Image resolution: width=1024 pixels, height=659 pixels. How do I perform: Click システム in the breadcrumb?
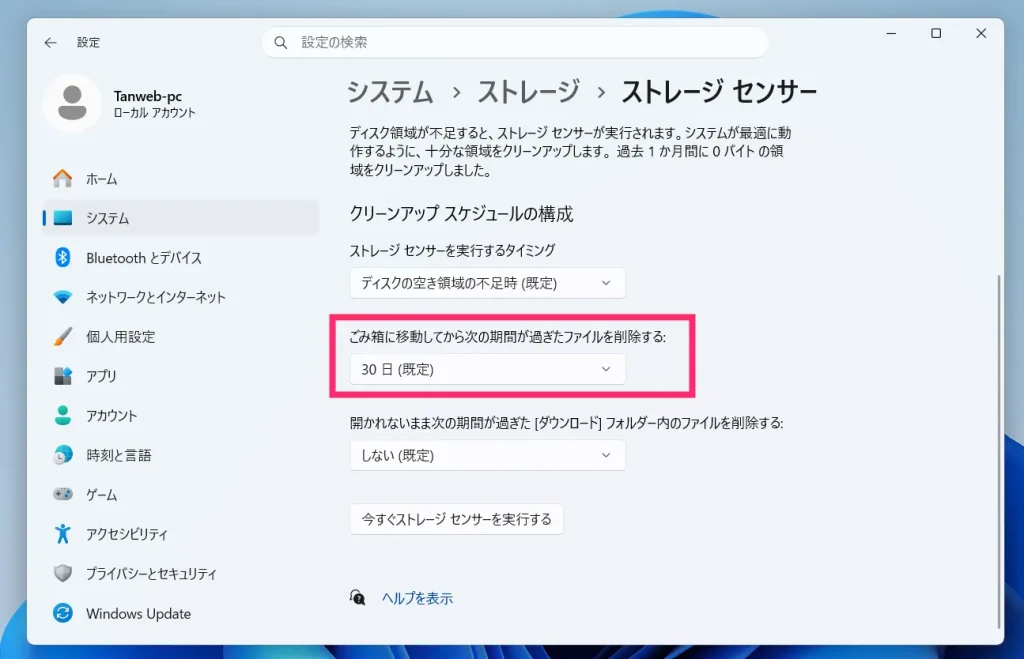point(390,91)
